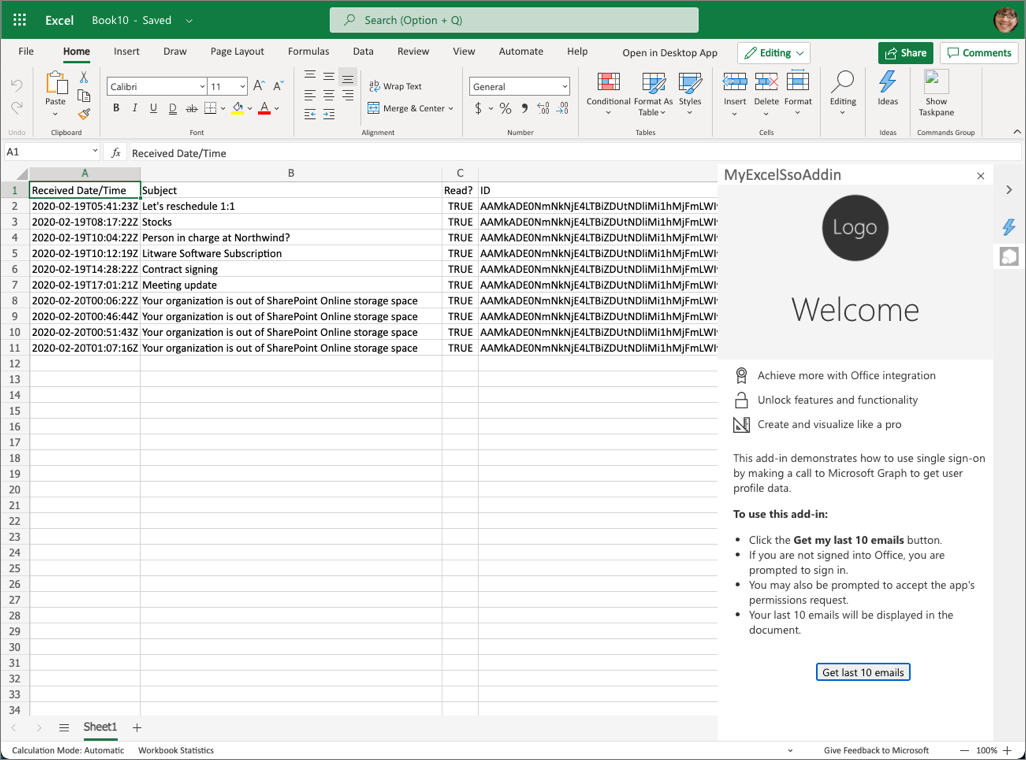Open the Format cells menu
1026x760 pixels.
798,93
